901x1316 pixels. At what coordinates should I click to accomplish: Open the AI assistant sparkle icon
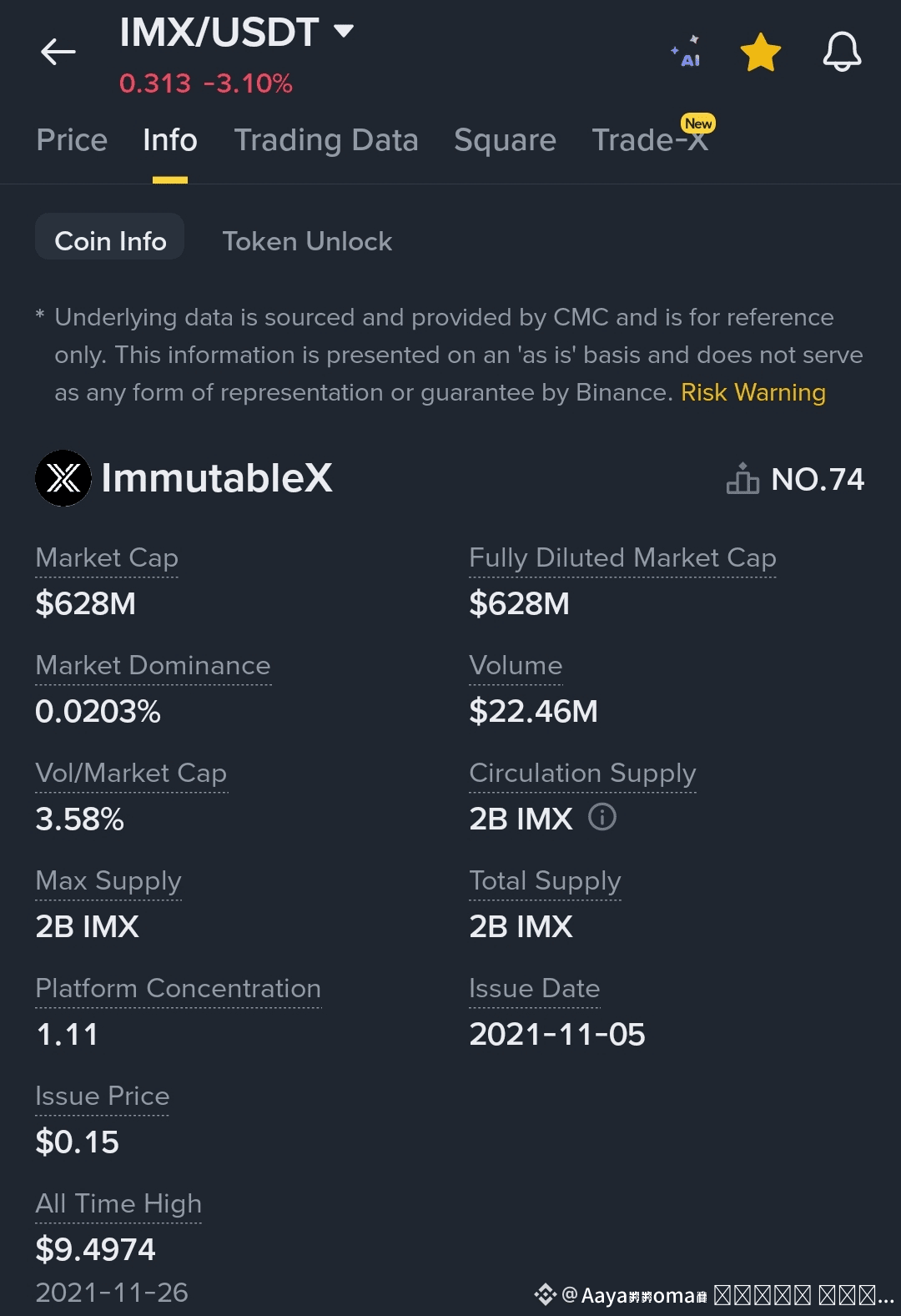click(x=687, y=52)
